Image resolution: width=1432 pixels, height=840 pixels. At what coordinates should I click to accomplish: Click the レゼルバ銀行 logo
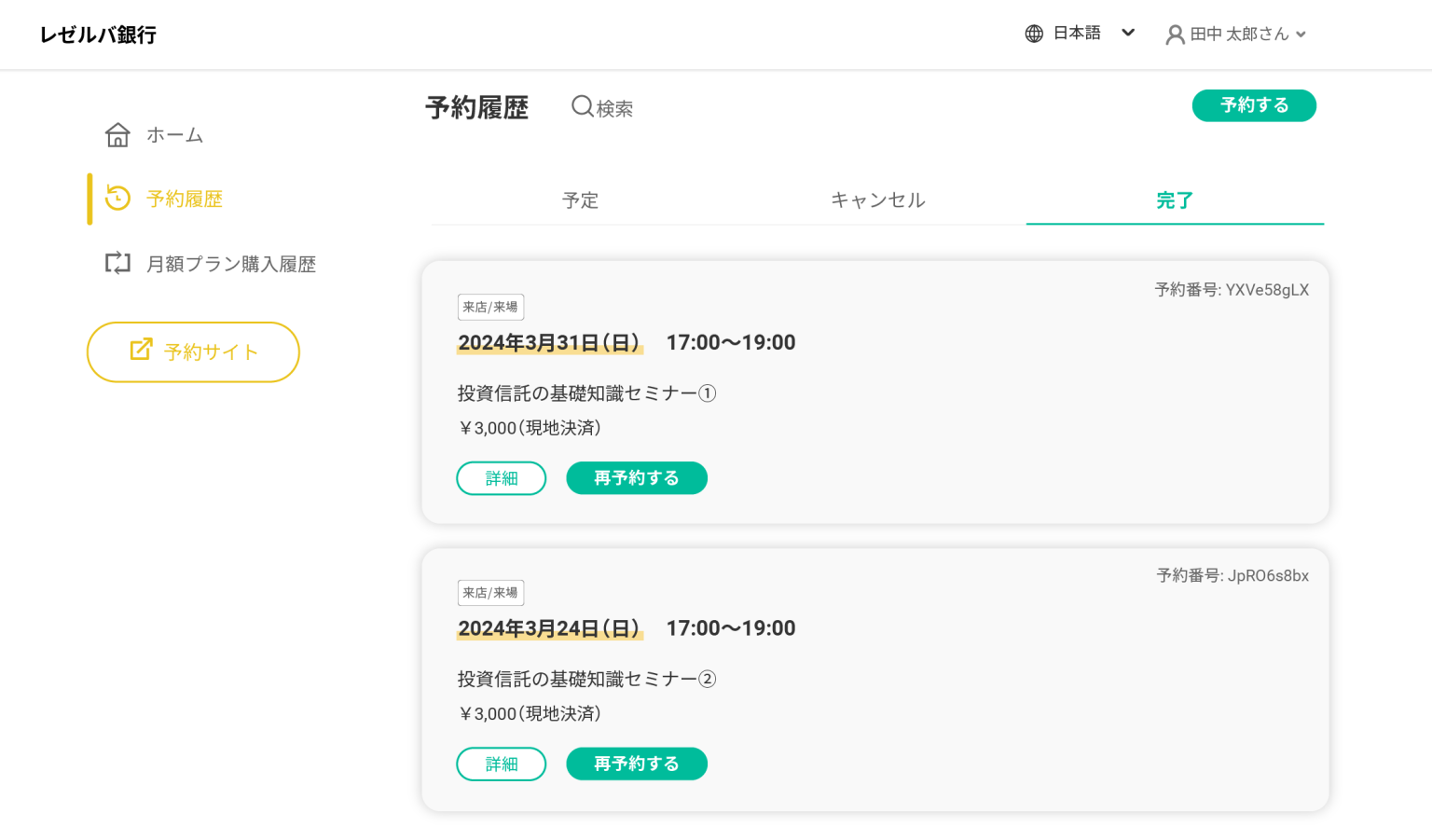[98, 34]
